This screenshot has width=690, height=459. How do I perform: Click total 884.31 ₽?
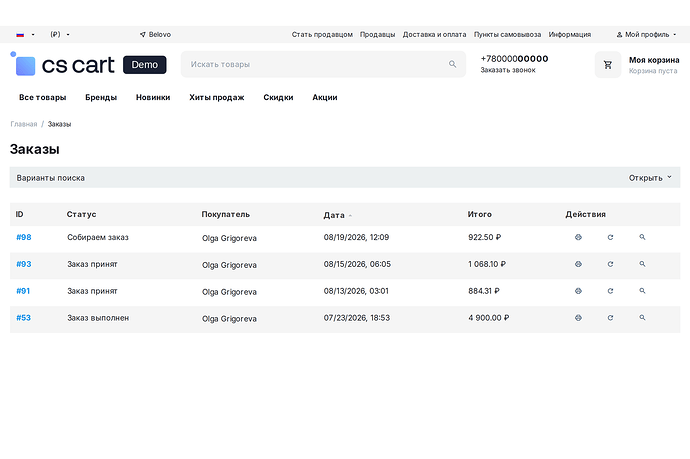[484, 291]
